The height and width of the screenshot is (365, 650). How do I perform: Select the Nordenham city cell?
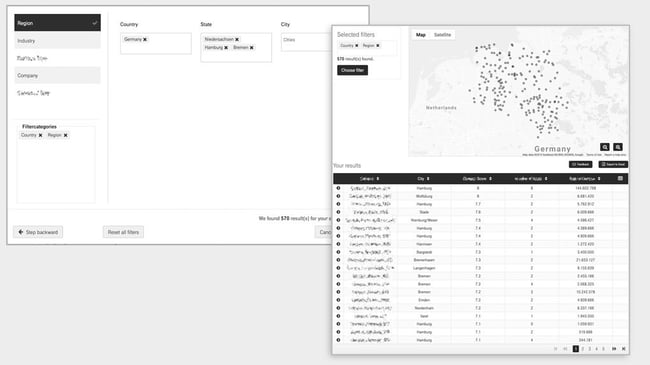(x=424, y=308)
